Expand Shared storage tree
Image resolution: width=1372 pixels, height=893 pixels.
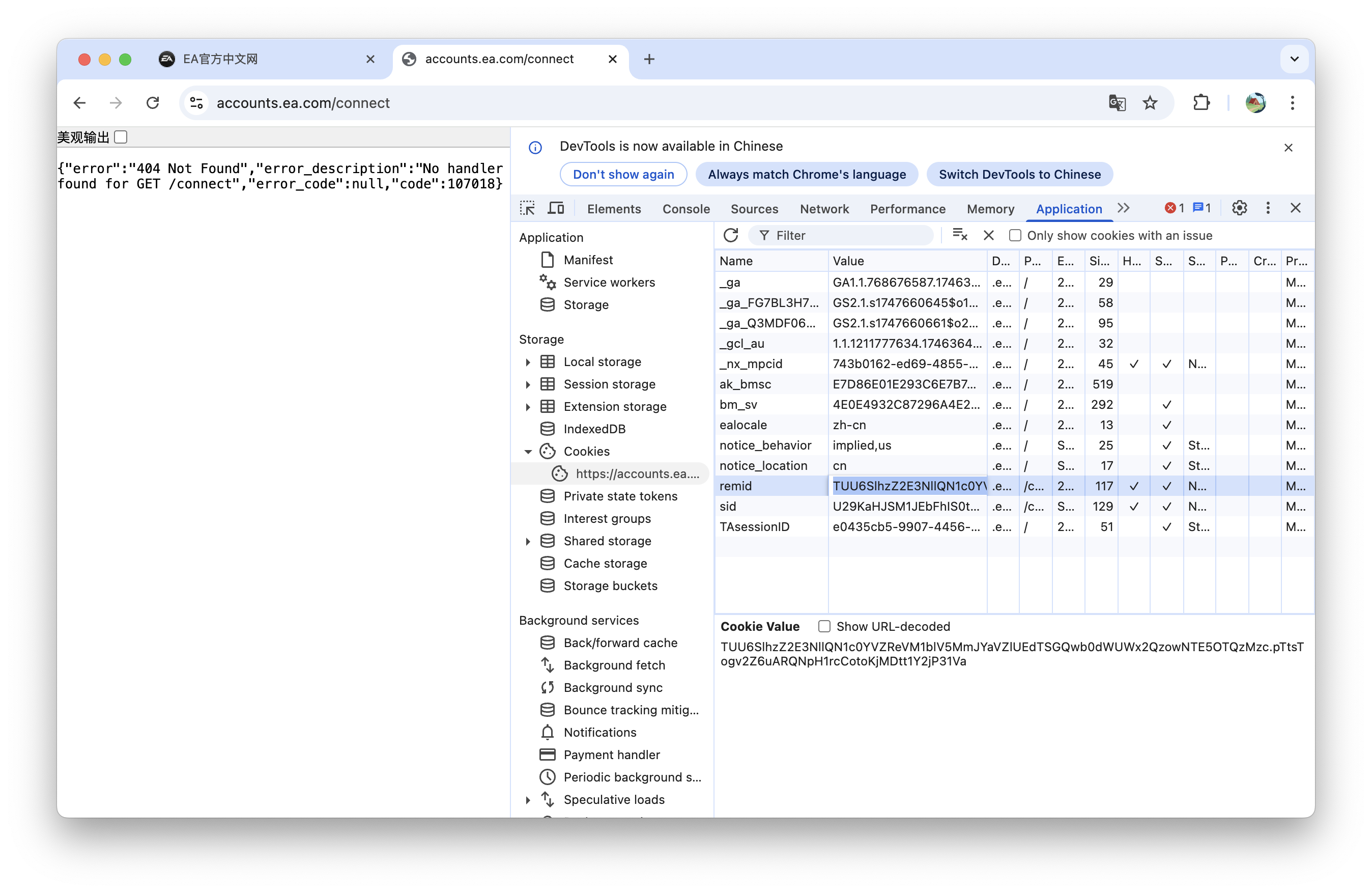click(x=527, y=541)
